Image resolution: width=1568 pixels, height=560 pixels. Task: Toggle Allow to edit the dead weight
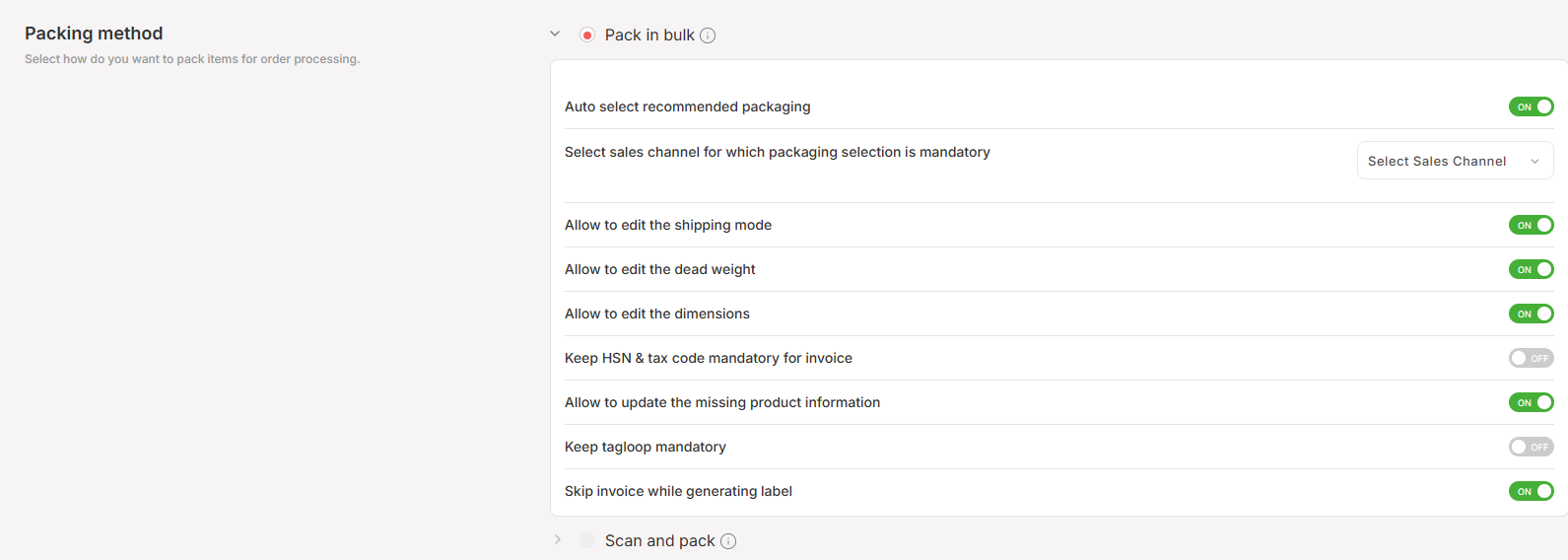point(1531,269)
